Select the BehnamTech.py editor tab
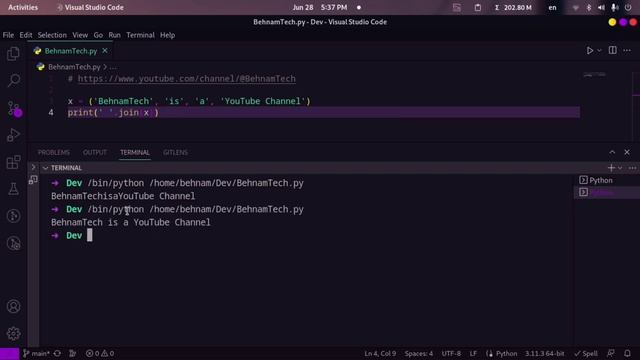The width and height of the screenshot is (640, 360). pyautogui.click(x=71, y=51)
